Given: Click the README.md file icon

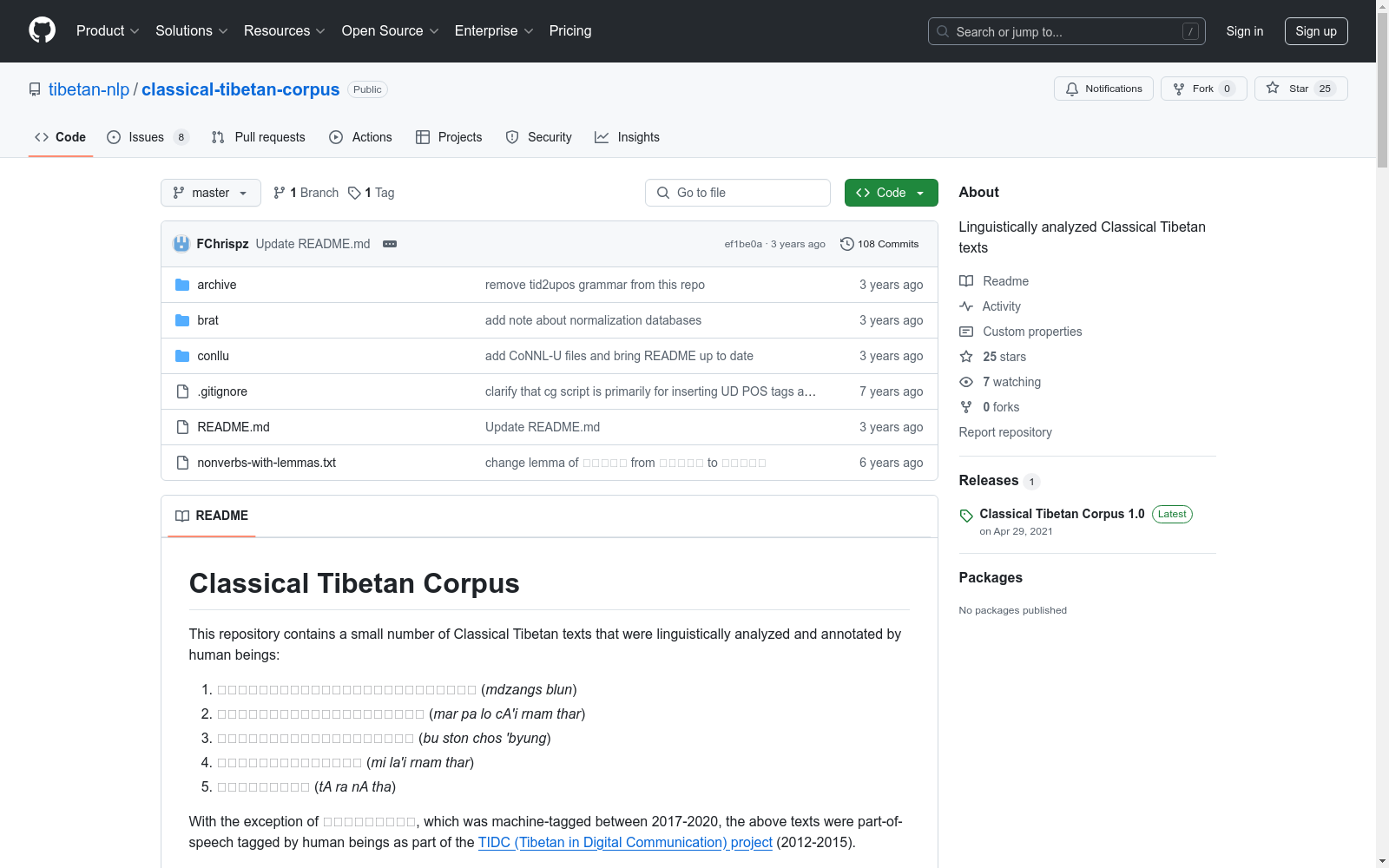Looking at the screenshot, I should click(x=182, y=427).
